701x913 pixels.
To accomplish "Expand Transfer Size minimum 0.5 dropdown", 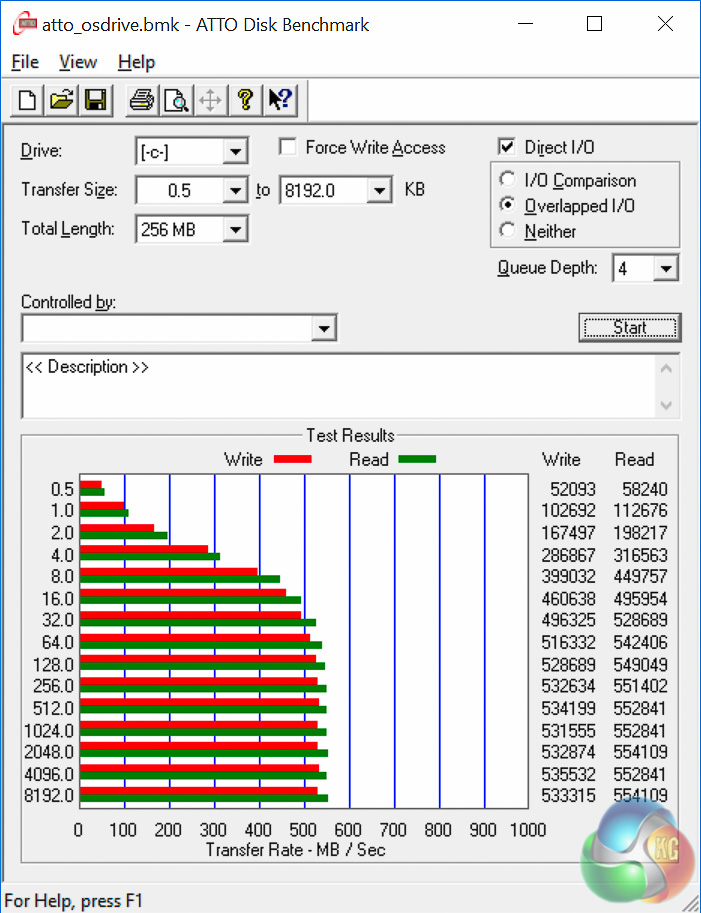I will click(235, 190).
